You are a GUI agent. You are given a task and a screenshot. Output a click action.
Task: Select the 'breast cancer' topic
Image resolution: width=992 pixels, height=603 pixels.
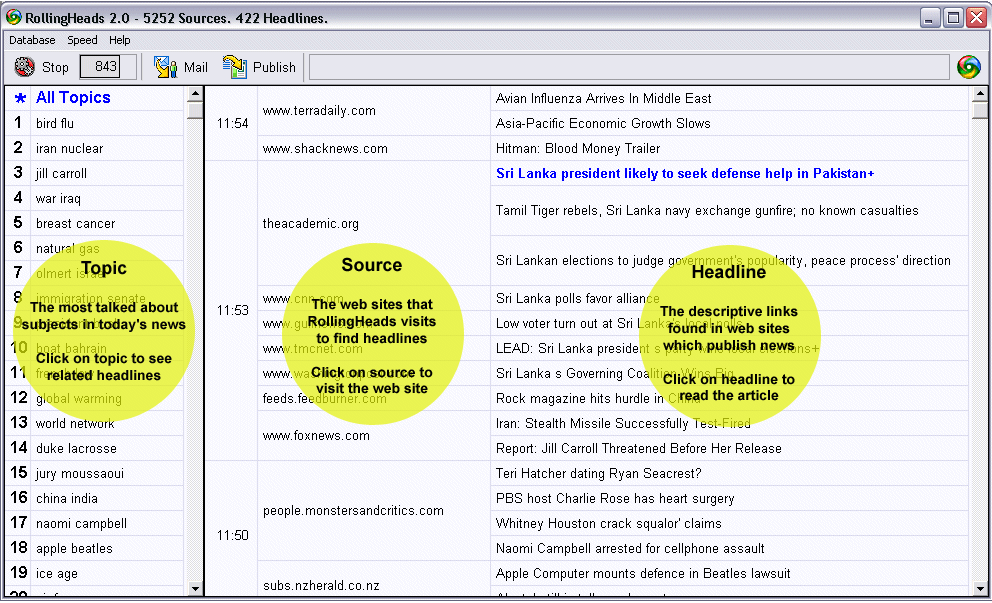(75, 223)
